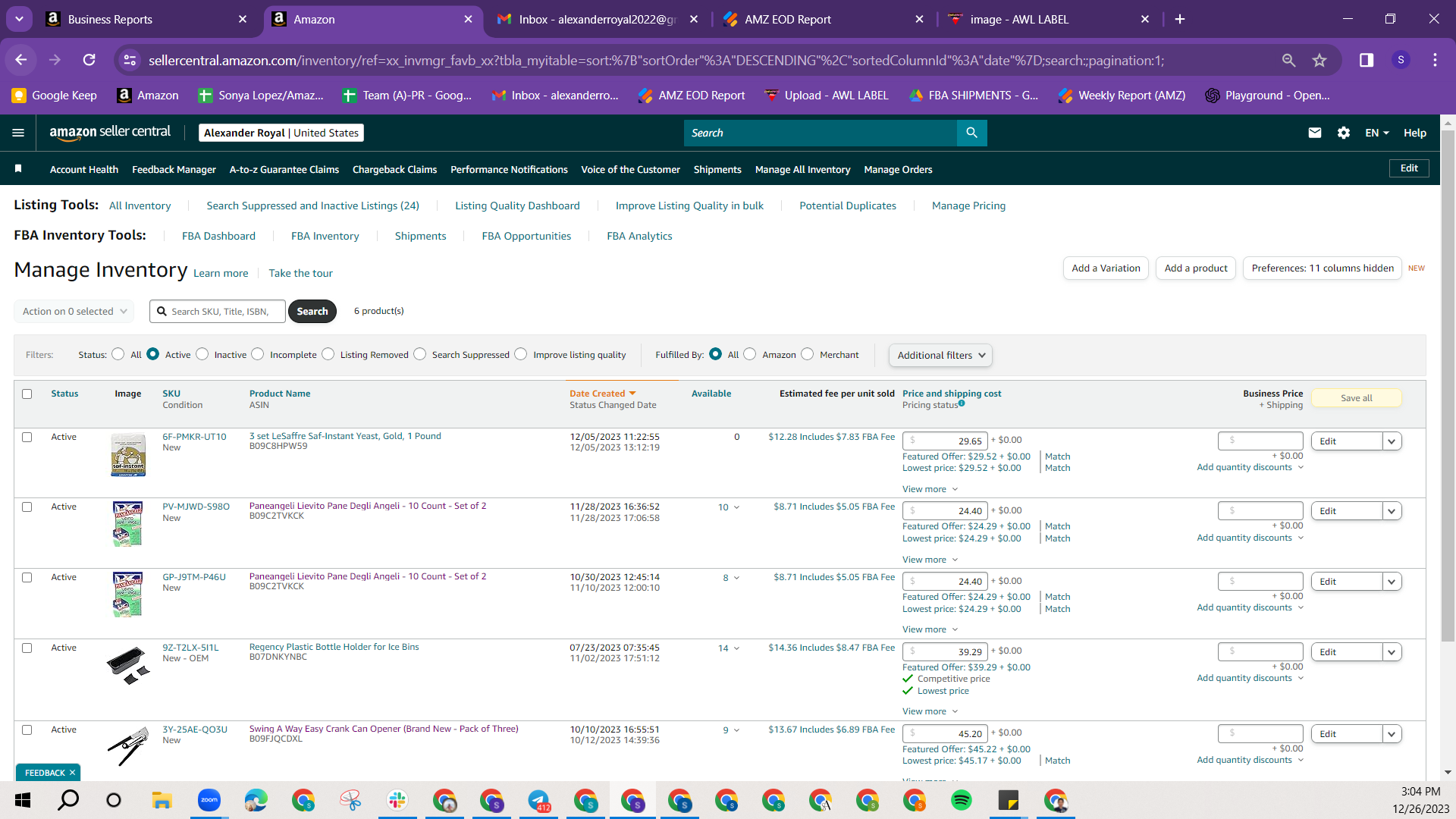Open the Chrome three-dot menu
The width and height of the screenshot is (1456, 819).
[x=1435, y=60]
